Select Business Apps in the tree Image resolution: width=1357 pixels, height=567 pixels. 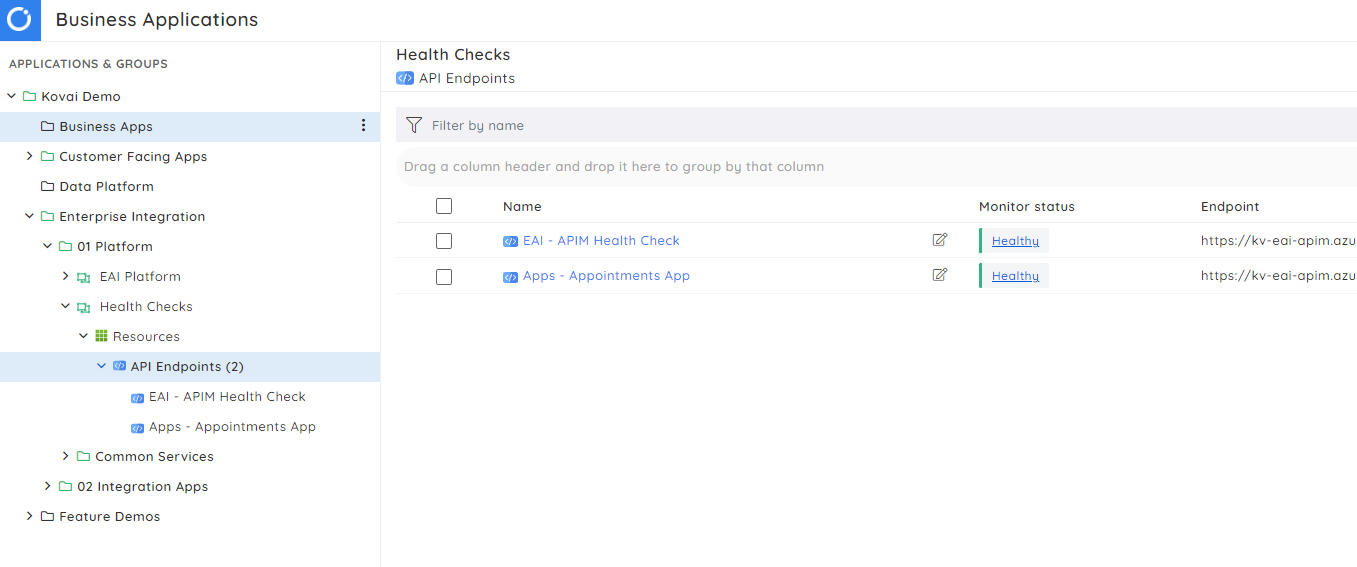[x=106, y=127]
